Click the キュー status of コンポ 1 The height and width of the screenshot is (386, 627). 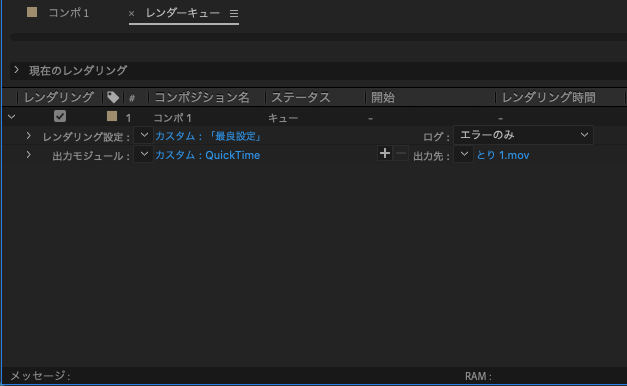283,118
